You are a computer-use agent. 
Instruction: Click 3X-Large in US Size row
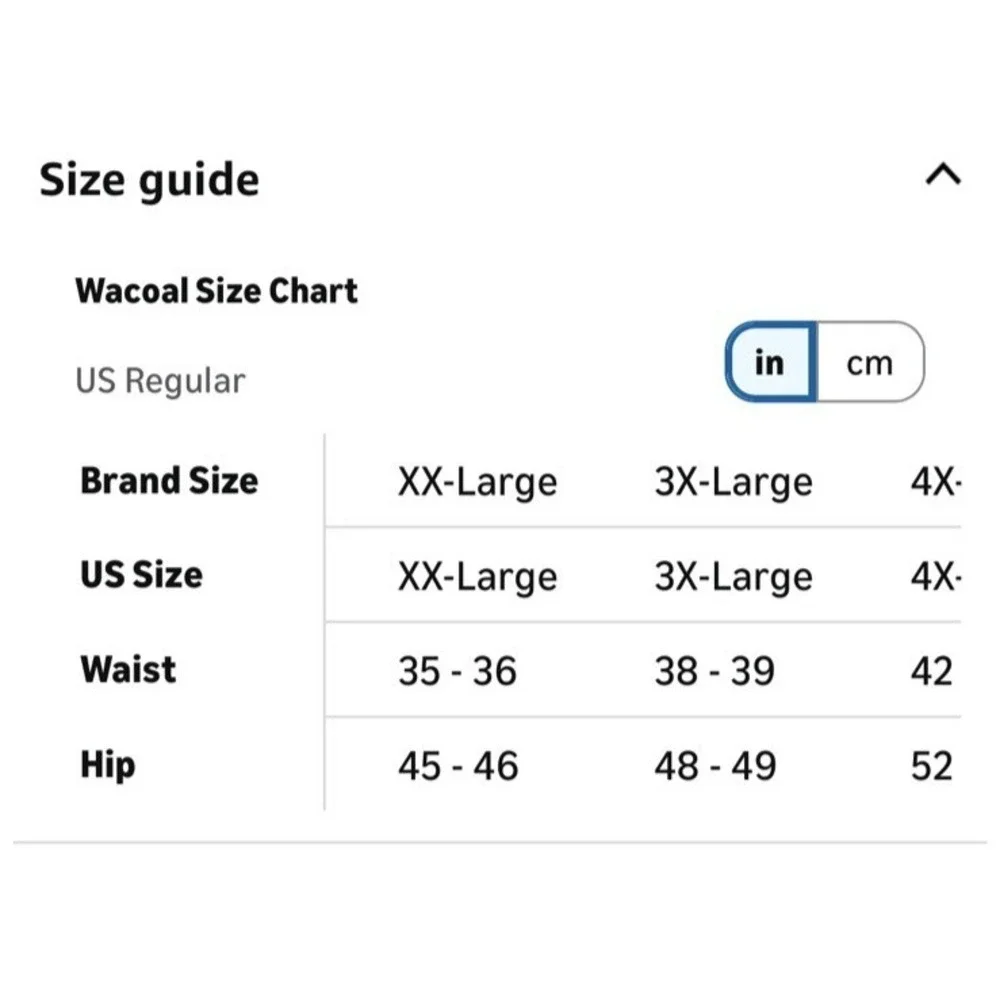[x=733, y=577]
